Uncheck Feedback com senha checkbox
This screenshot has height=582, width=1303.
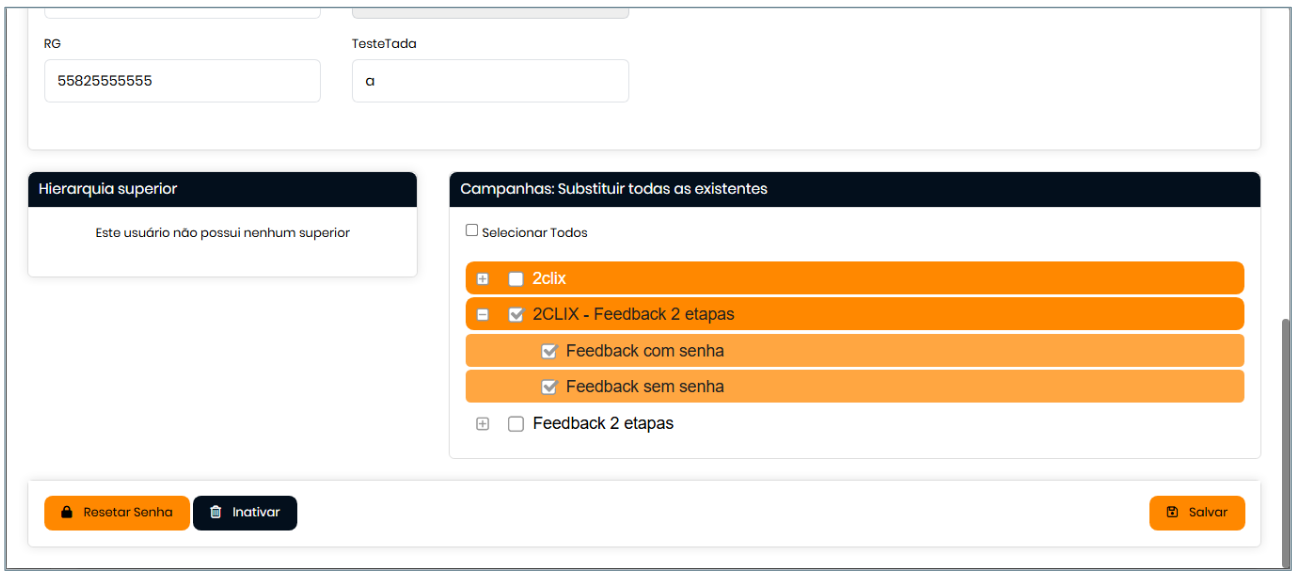point(549,351)
